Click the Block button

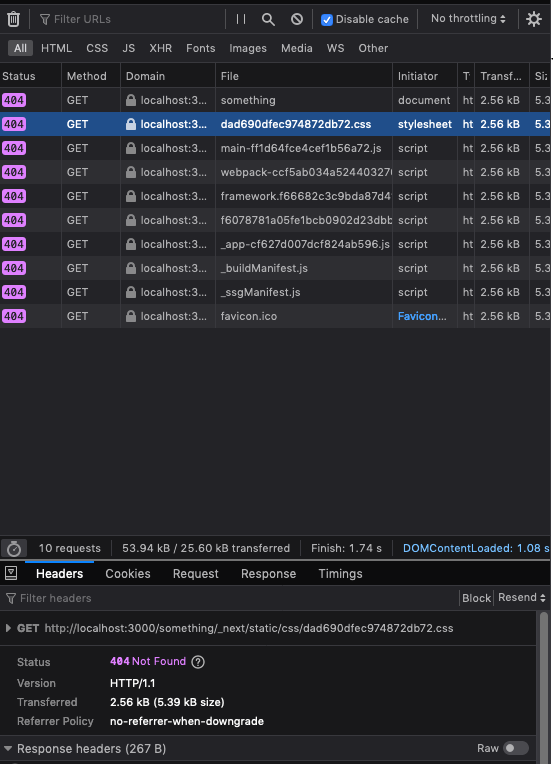(476, 598)
